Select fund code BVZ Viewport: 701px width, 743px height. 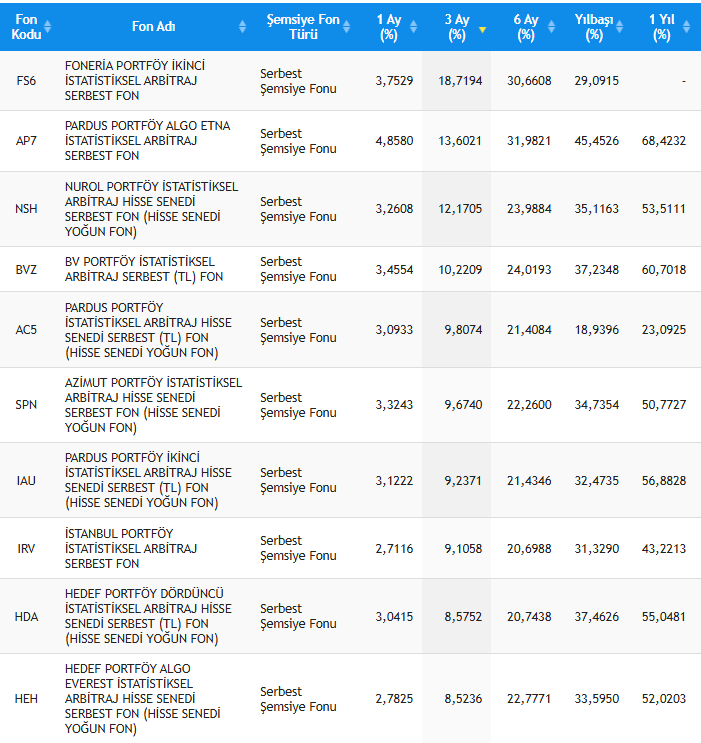tap(26, 270)
